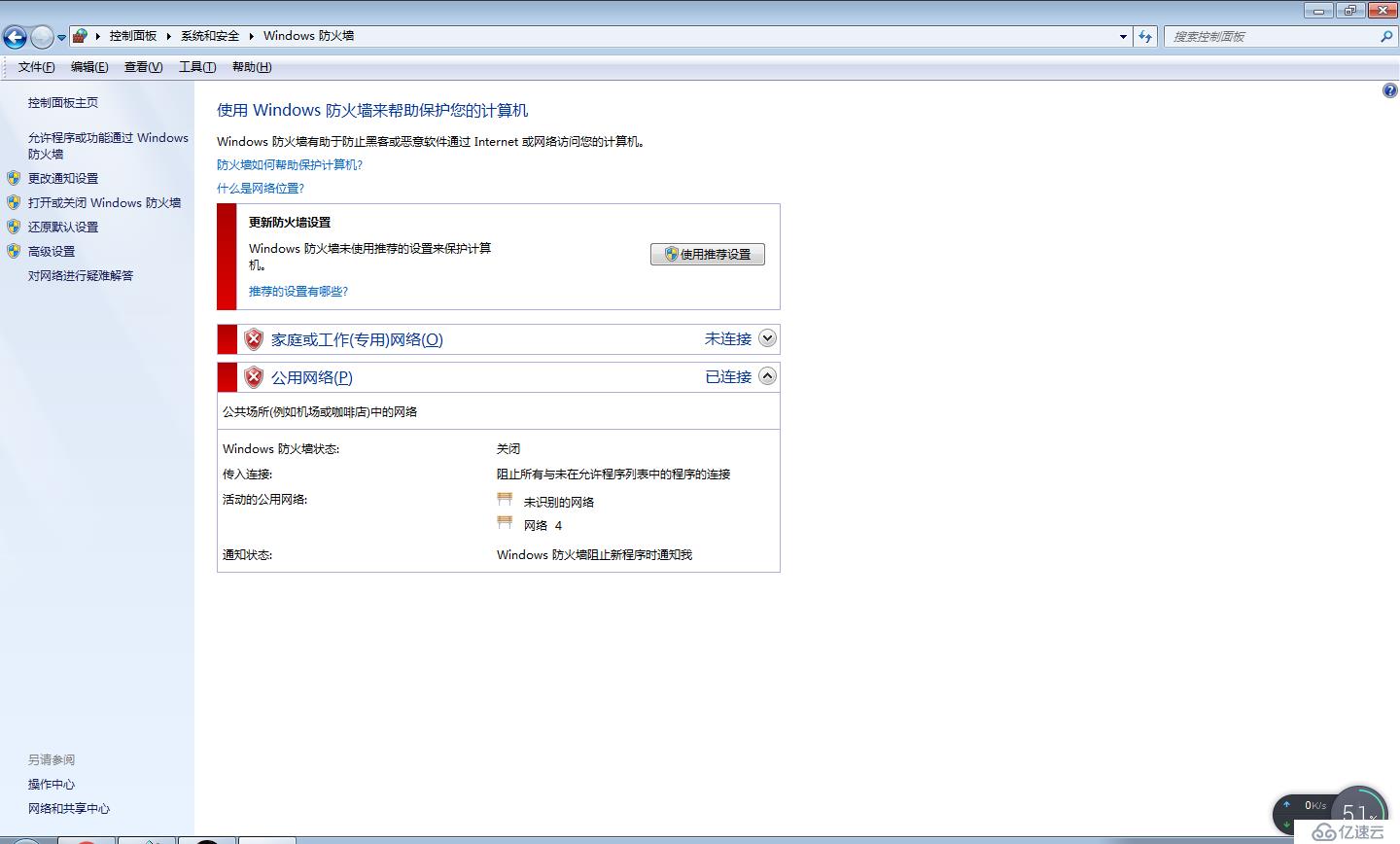
Task: Open the 编辑(E) menu
Action: click(x=89, y=67)
